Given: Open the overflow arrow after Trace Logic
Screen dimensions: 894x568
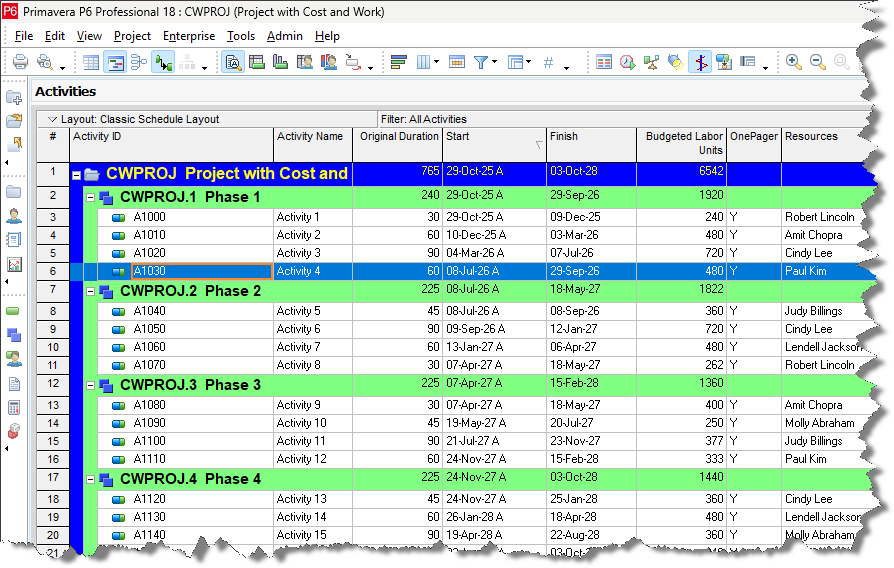Looking at the screenshot, I should tap(370, 68).
